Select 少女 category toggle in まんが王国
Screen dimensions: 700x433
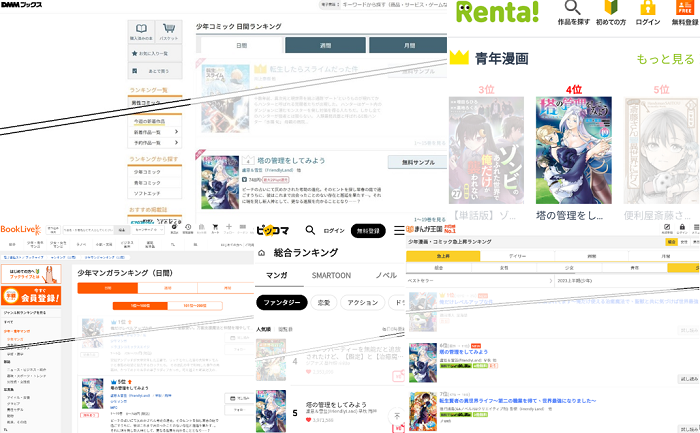[569, 268]
